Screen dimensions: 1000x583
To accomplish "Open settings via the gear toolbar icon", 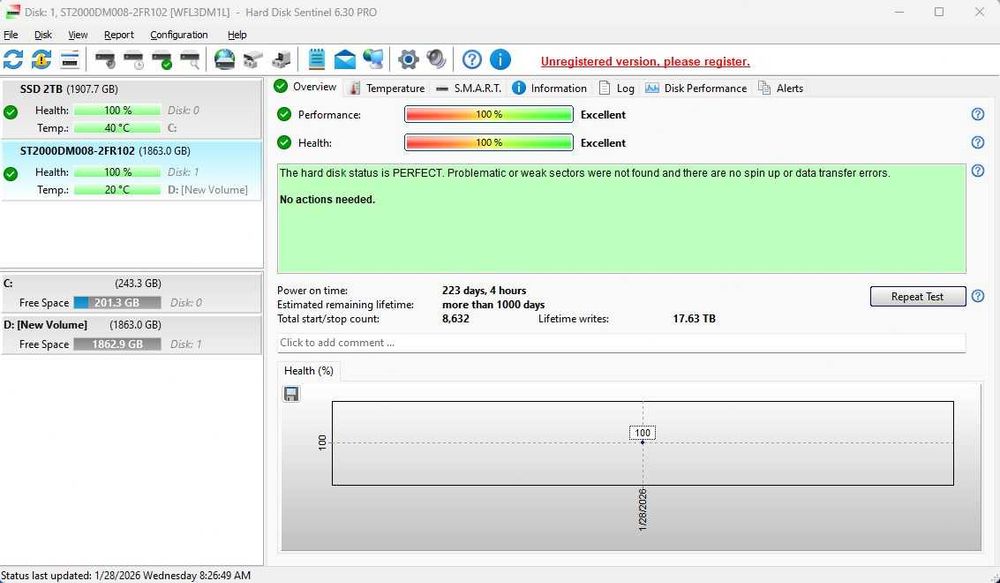I will [x=408, y=60].
